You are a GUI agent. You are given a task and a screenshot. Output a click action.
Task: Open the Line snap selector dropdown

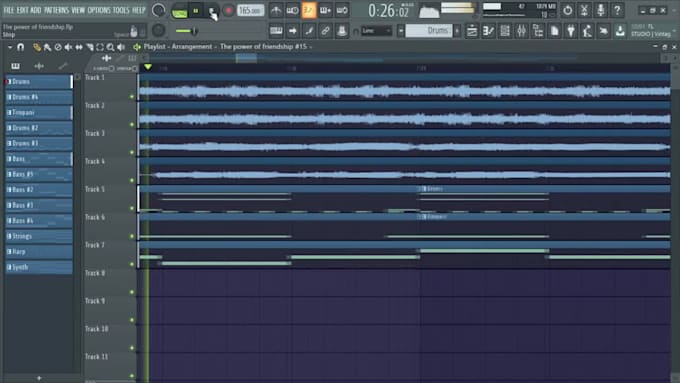tap(376, 31)
